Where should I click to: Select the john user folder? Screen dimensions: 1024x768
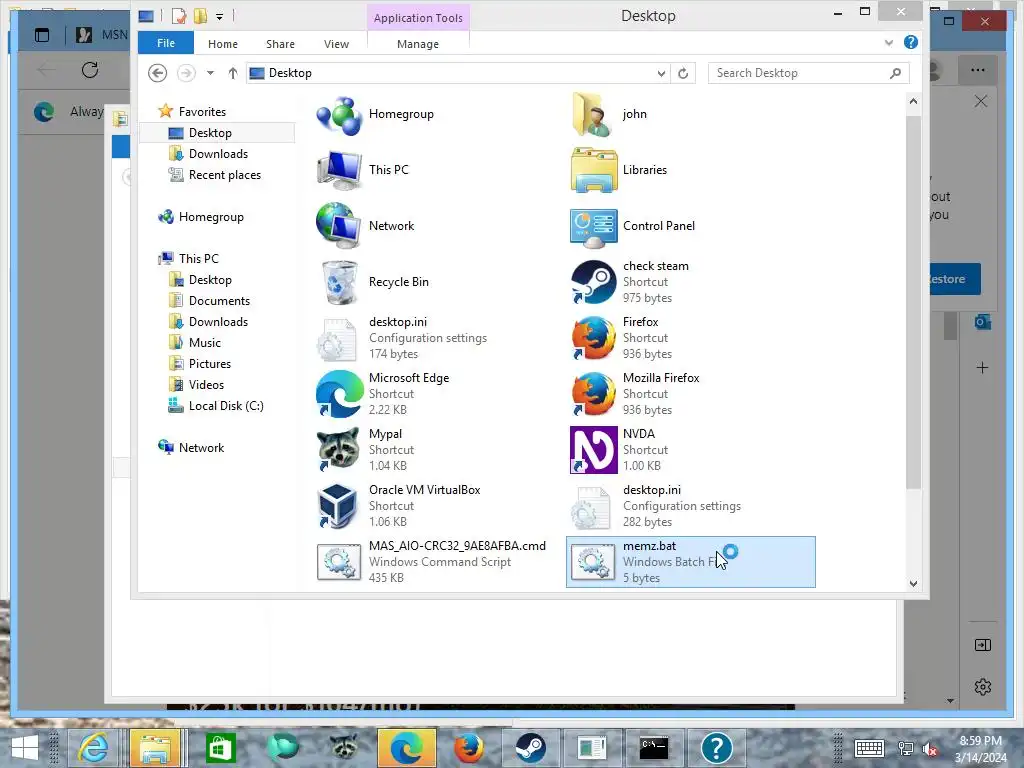tap(609, 114)
